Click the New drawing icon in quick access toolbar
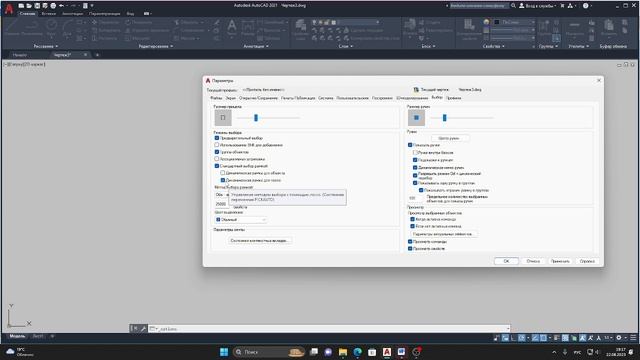This screenshot has height=360, width=640. (21, 6)
